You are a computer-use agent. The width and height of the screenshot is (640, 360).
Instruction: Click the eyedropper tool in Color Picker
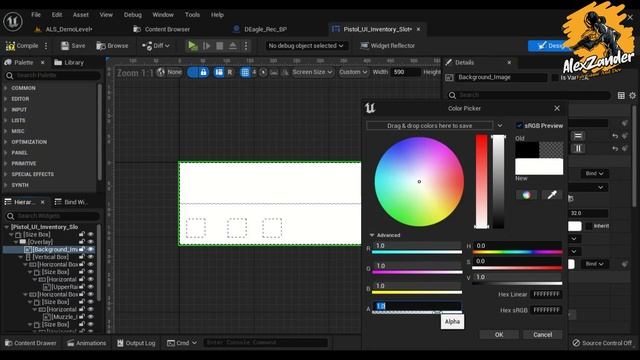(x=552, y=195)
